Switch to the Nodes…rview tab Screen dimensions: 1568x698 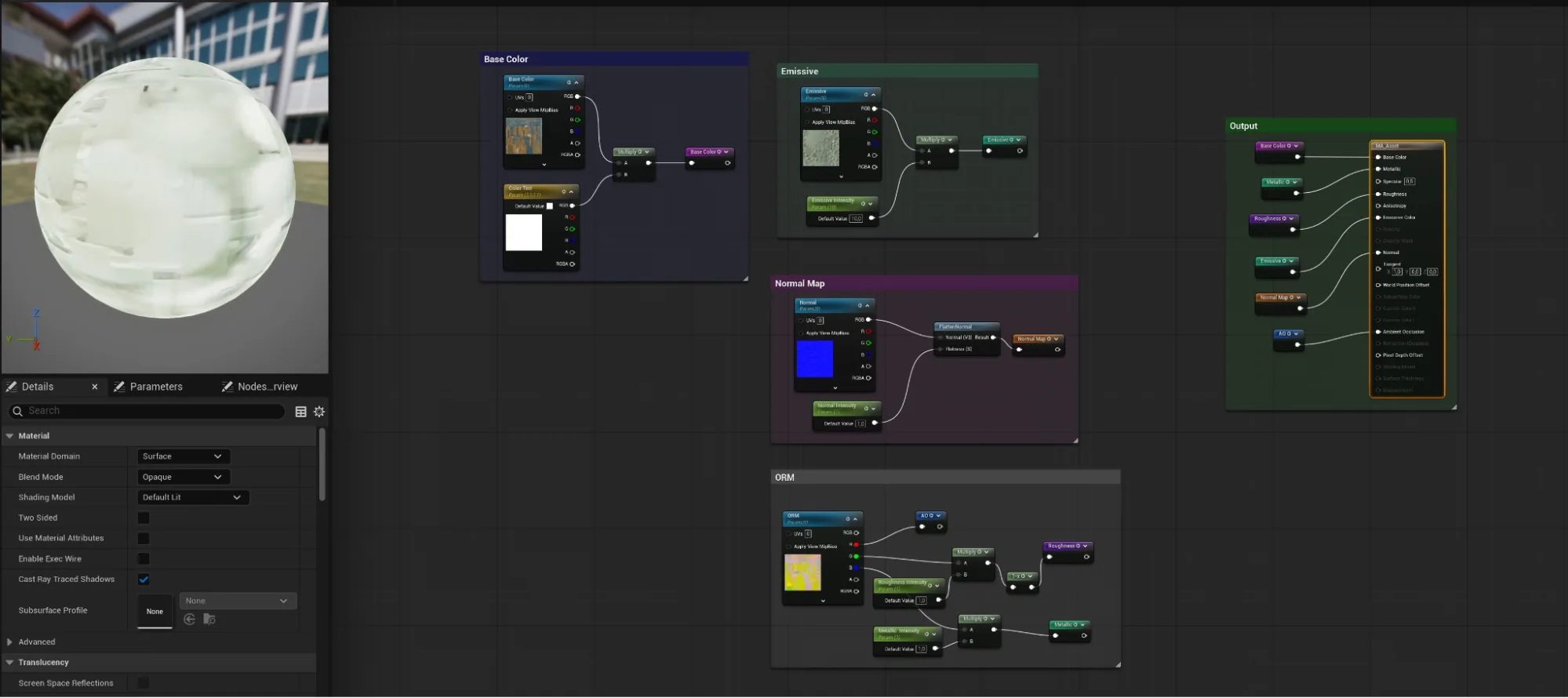point(267,387)
